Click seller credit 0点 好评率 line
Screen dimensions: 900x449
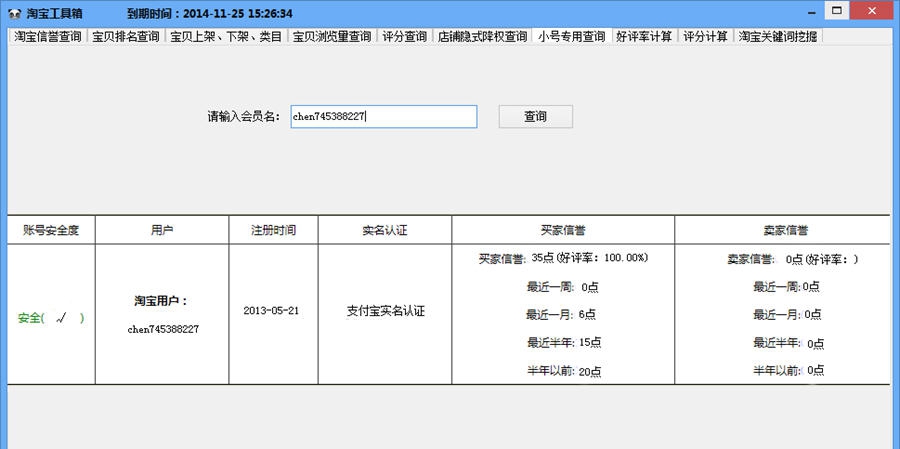[793, 259]
